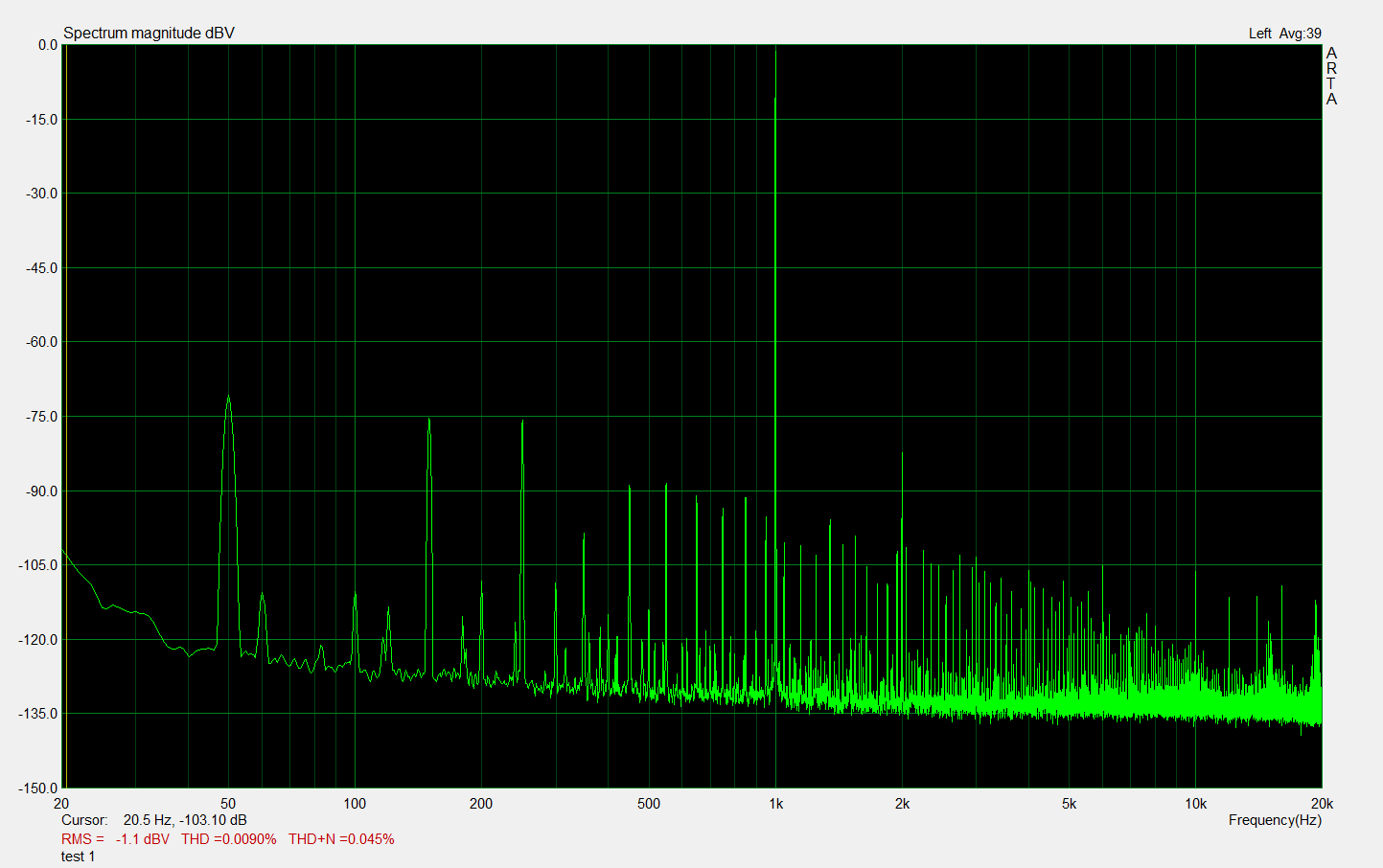Image resolution: width=1383 pixels, height=868 pixels.
Task: Click the -75.0 axis label
Action: pyautogui.click(x=42, y=417)
